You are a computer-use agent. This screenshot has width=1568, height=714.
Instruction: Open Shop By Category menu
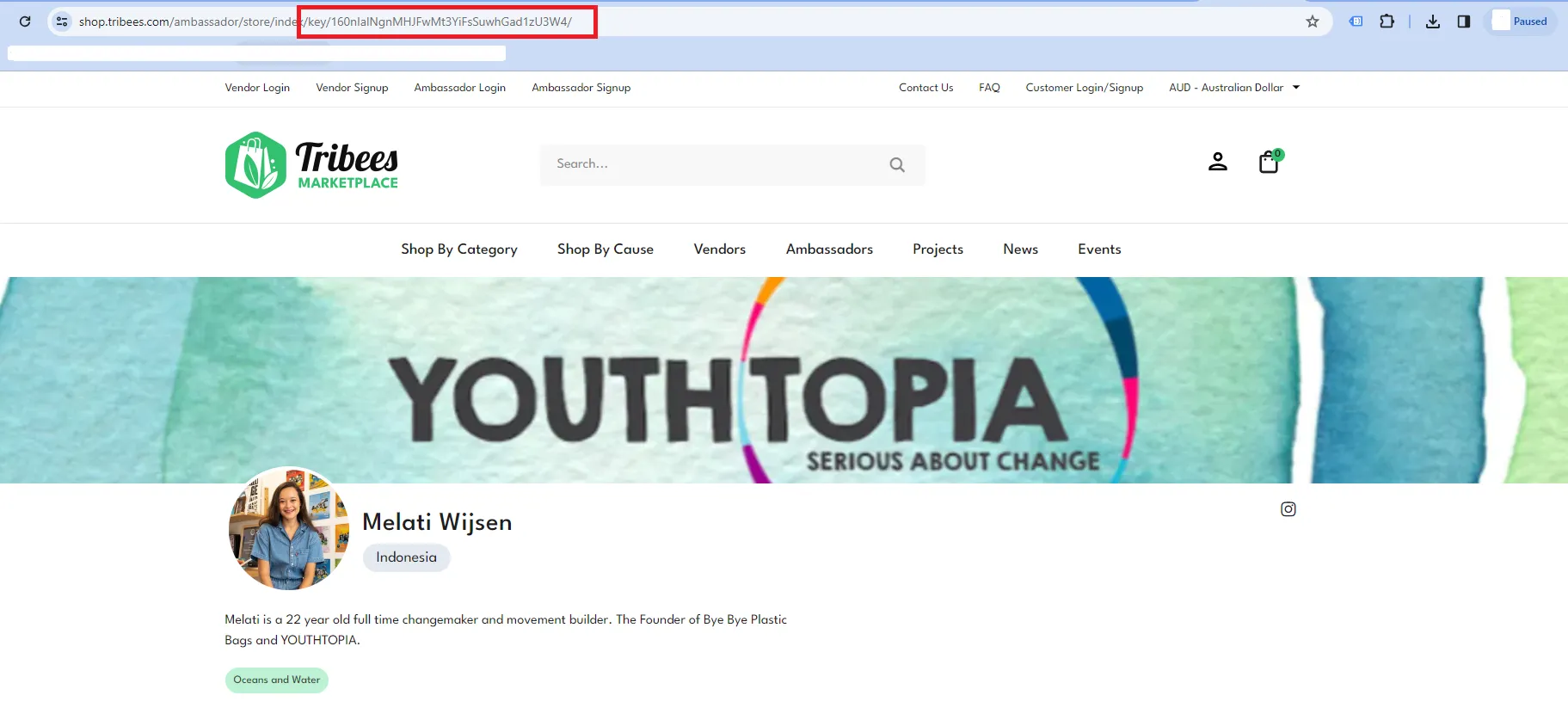click(459, 249)
